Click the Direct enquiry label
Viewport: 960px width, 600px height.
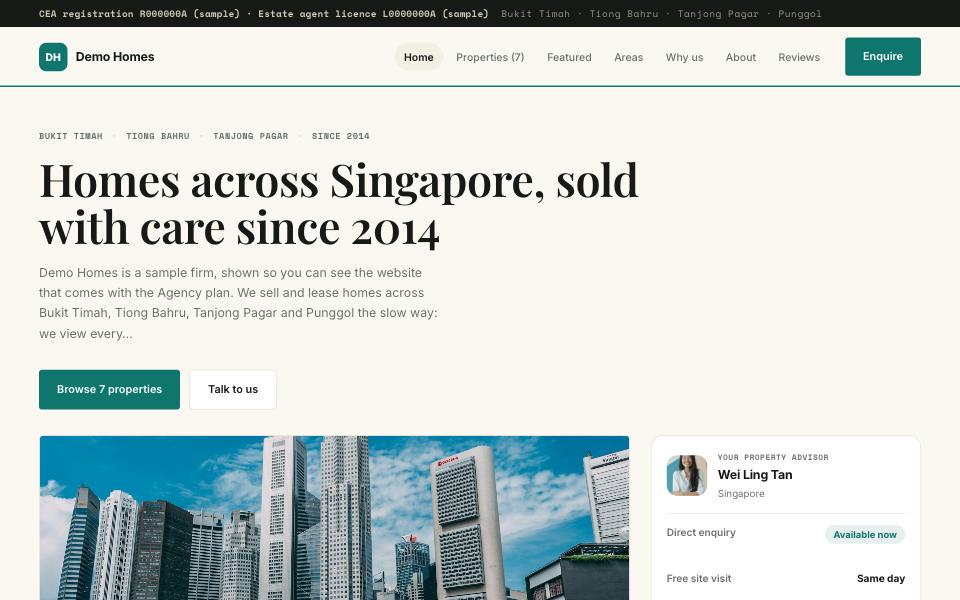[701, 533]
